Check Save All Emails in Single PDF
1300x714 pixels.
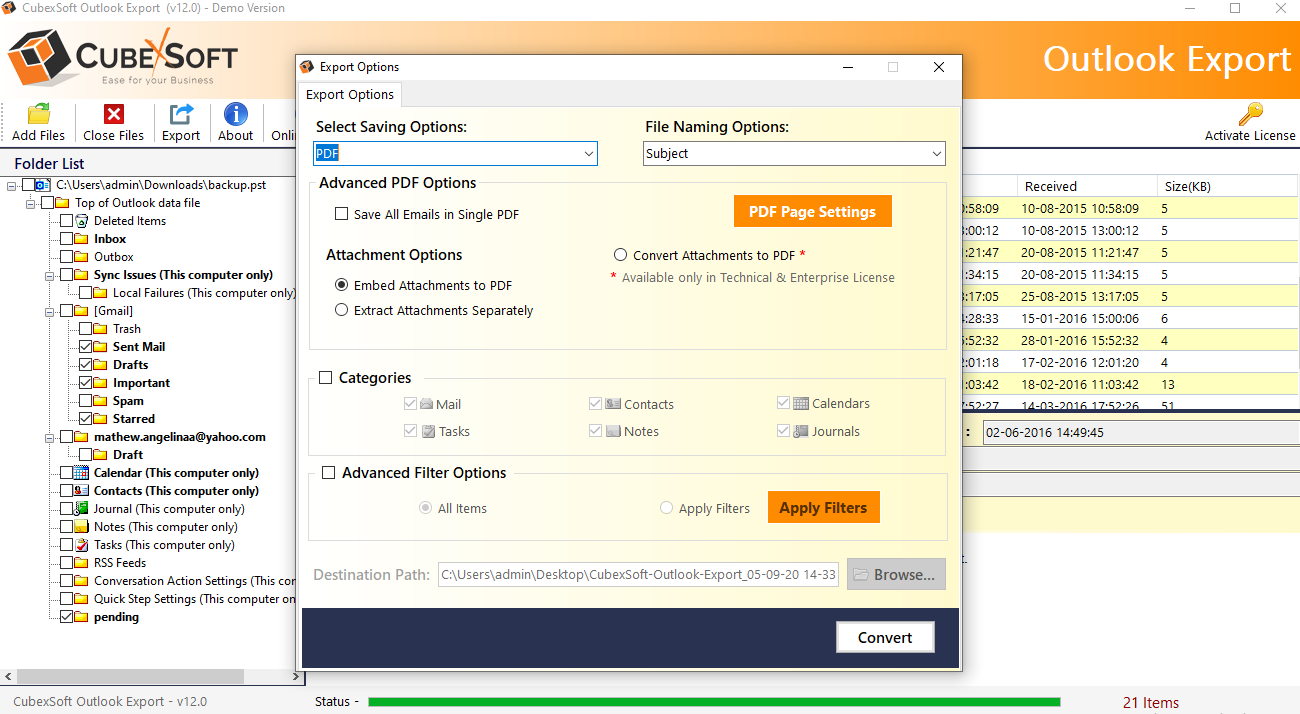tap(342, 214)
